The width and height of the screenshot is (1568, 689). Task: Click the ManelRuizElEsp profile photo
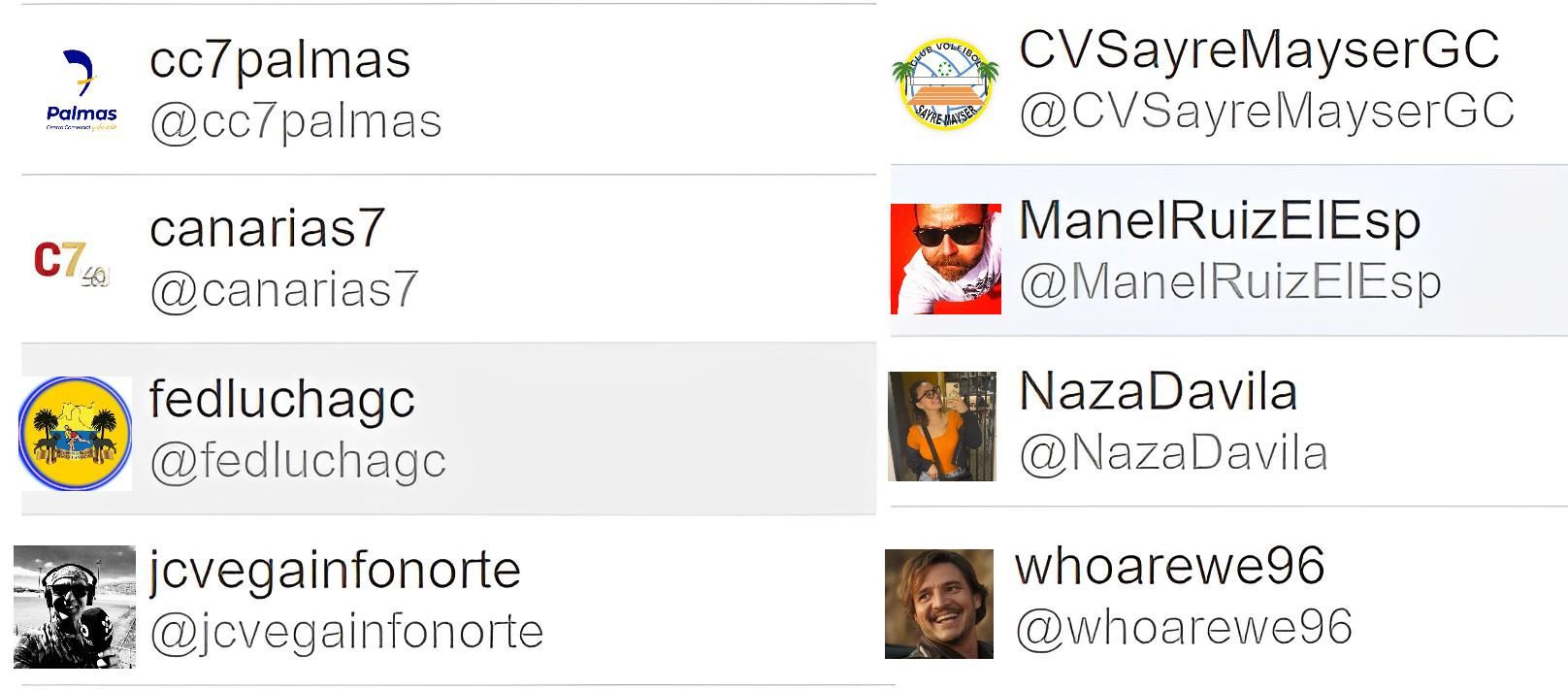[x=945, y=258]
